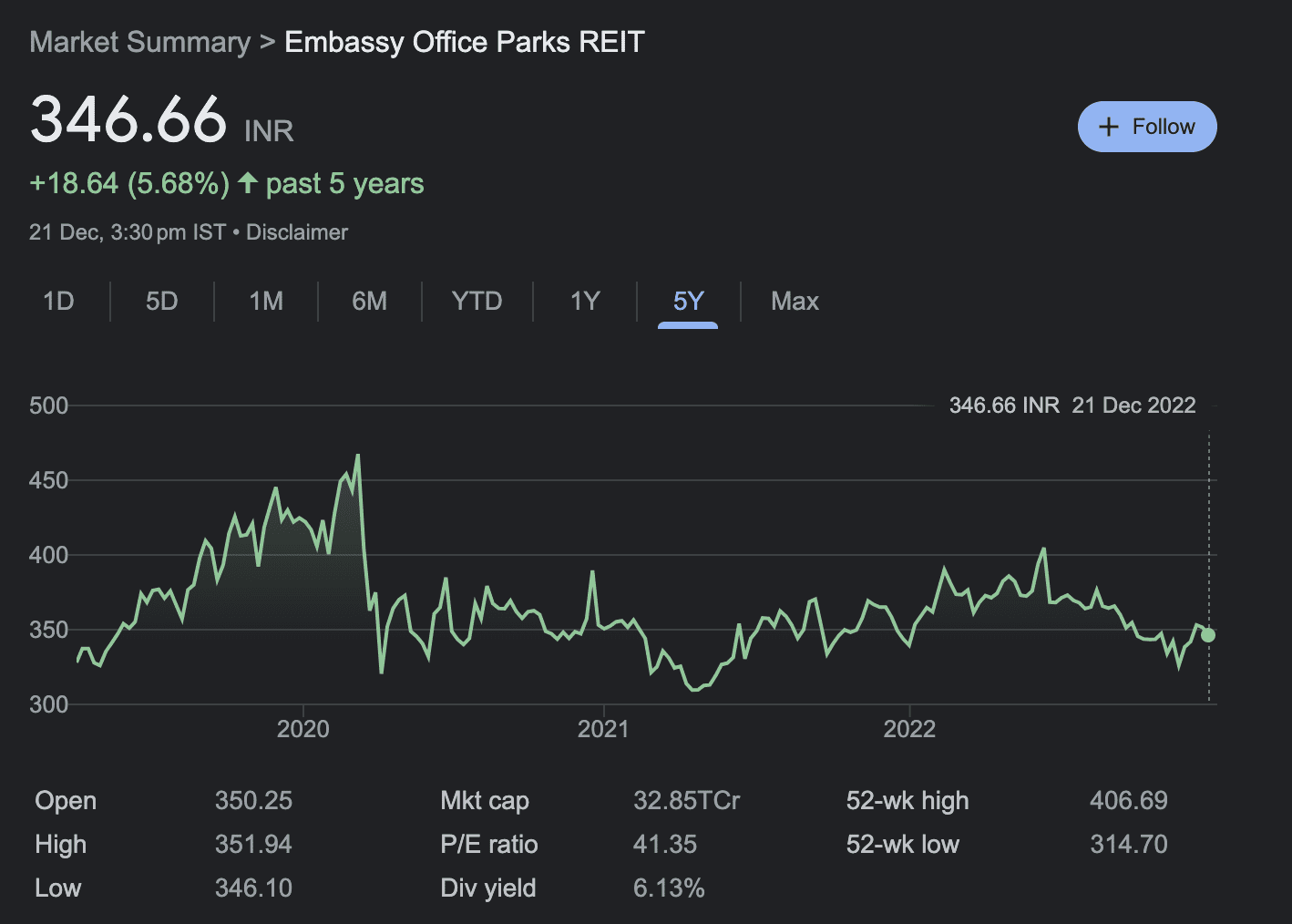Click the 500 y-axis label
This screenshot has height=924, width=1292.
pos(49,406)
